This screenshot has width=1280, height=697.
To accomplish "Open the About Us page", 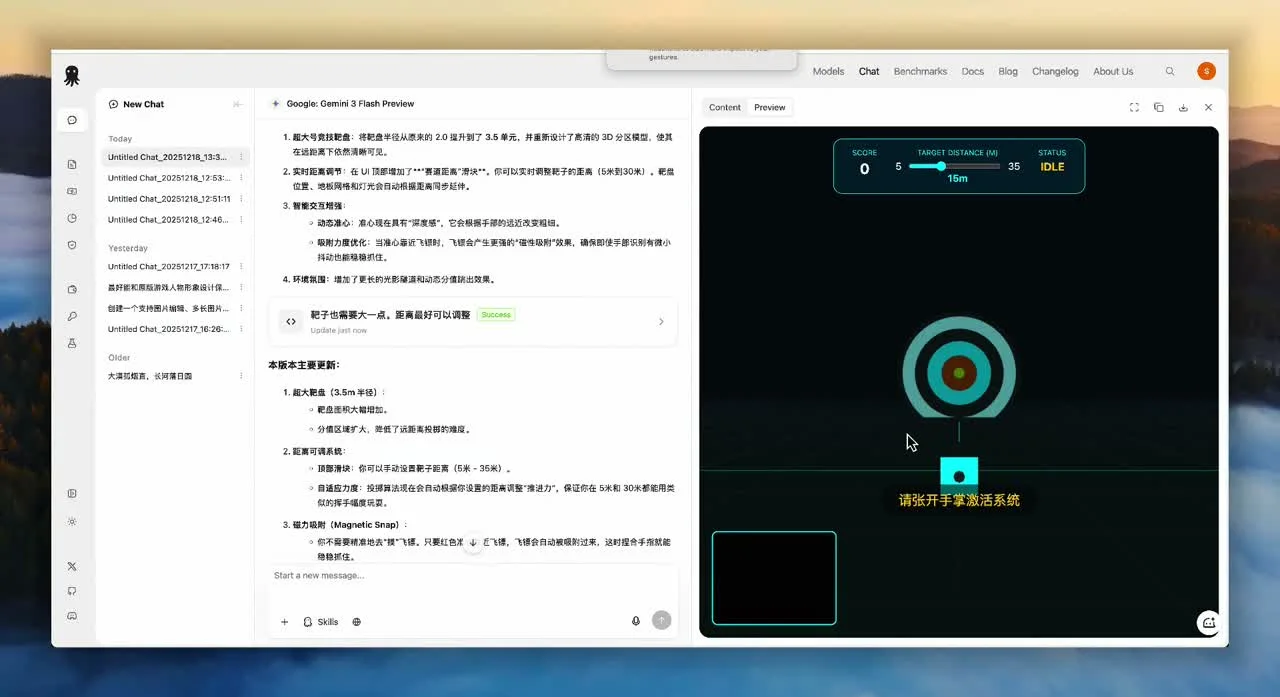I will pos(1113,72).
